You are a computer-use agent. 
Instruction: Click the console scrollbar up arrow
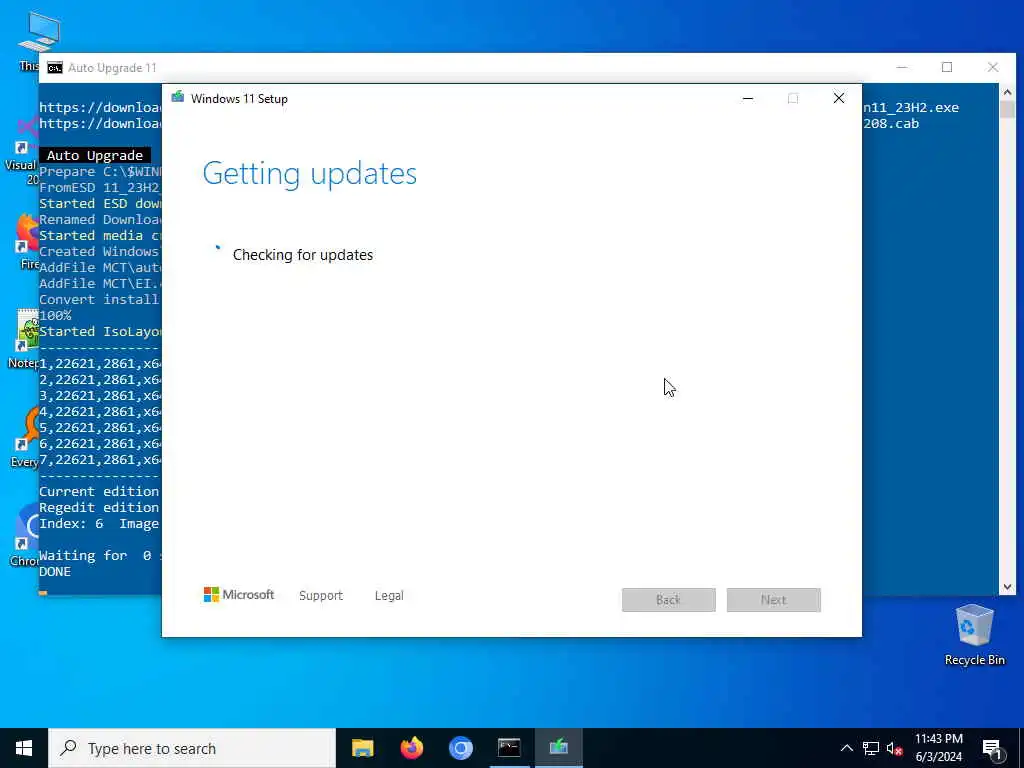(1007, 92)
